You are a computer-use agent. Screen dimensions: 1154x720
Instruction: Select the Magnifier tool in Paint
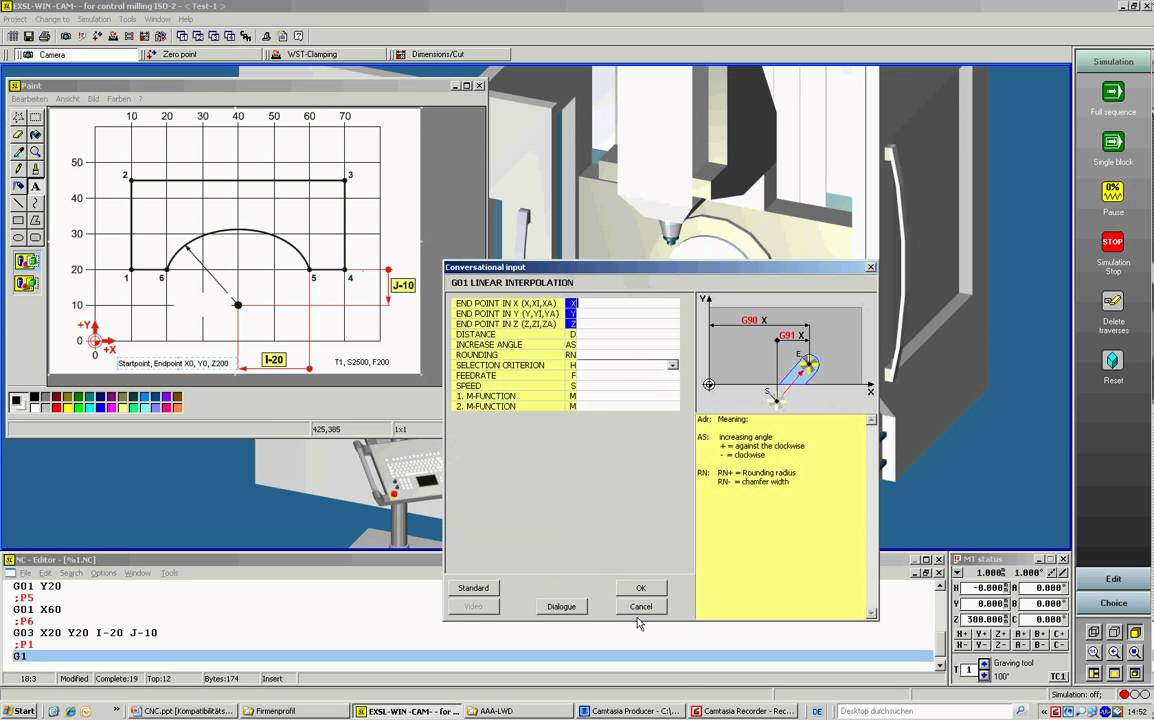(35, 152)
